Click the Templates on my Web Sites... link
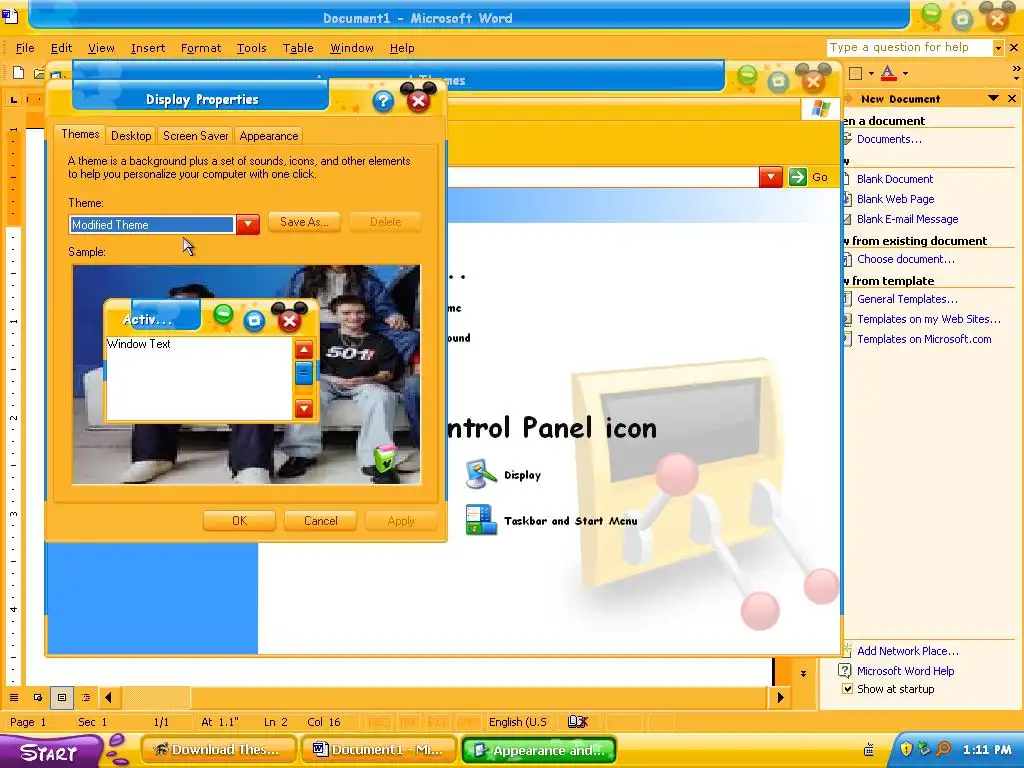Image resolution: width=1024 pixels, height=768 pixels. pos(929,319)
